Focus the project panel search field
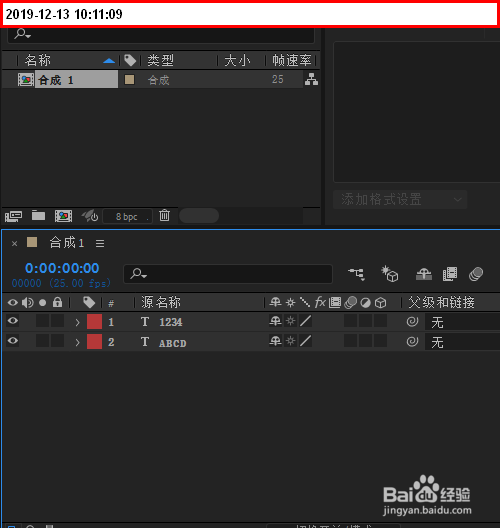 coord(161,34)
